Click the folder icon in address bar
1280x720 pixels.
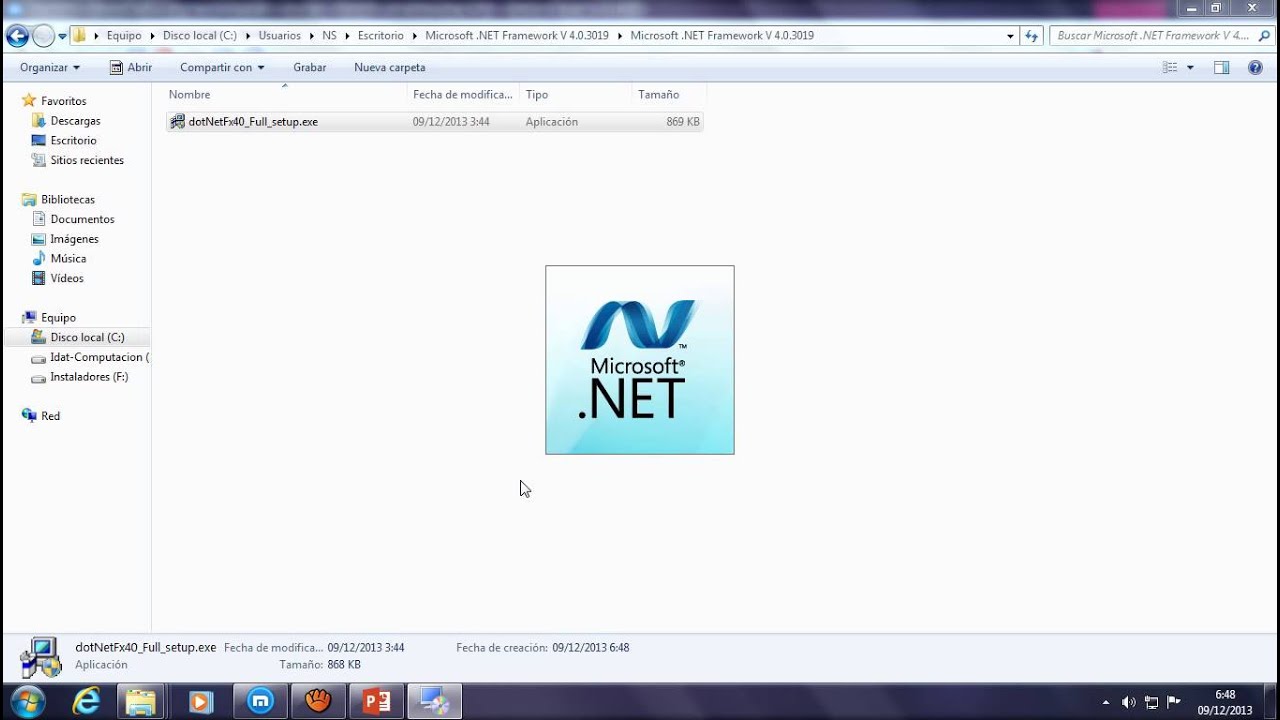[x=79, y=35]
